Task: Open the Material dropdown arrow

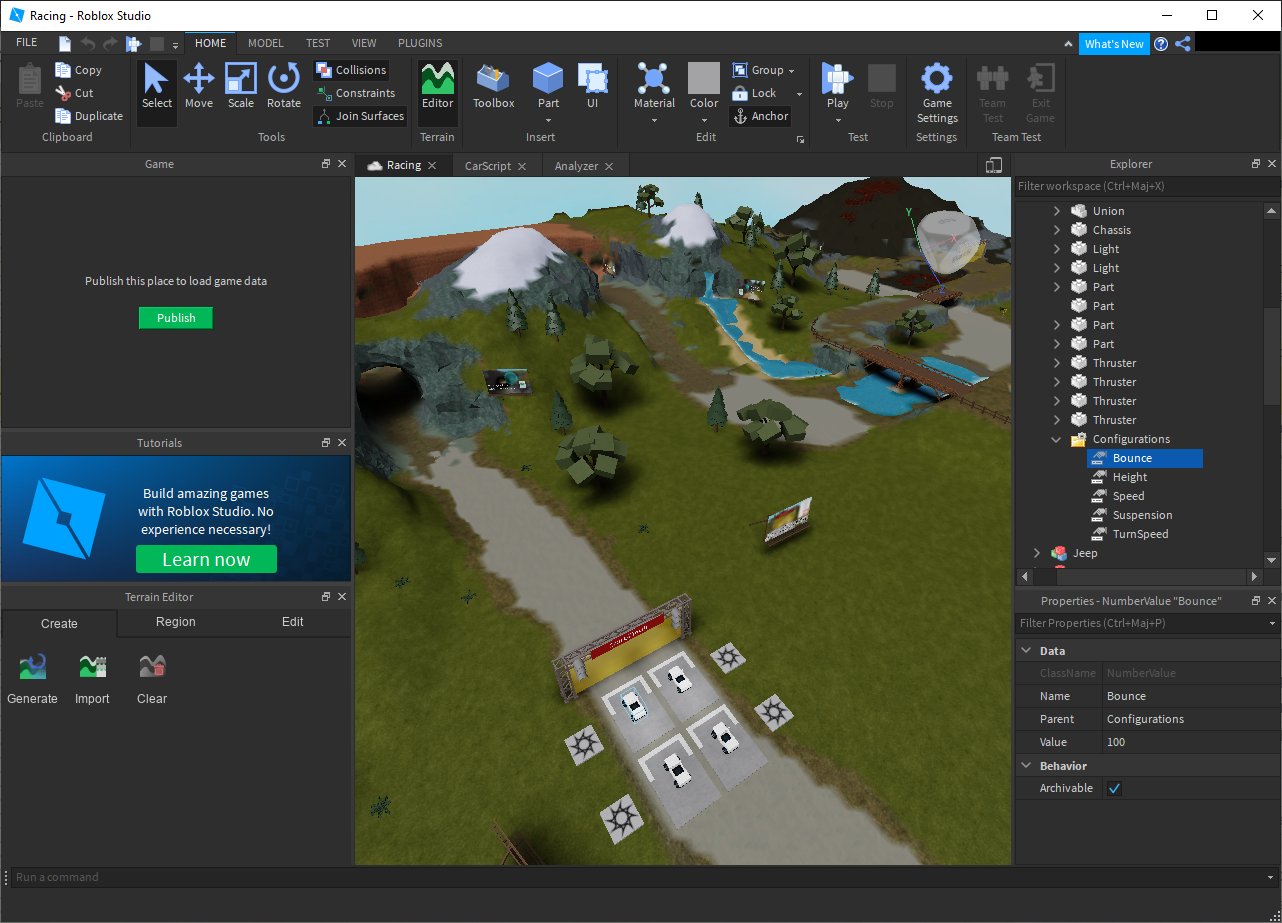Action: tap(654, 121)
